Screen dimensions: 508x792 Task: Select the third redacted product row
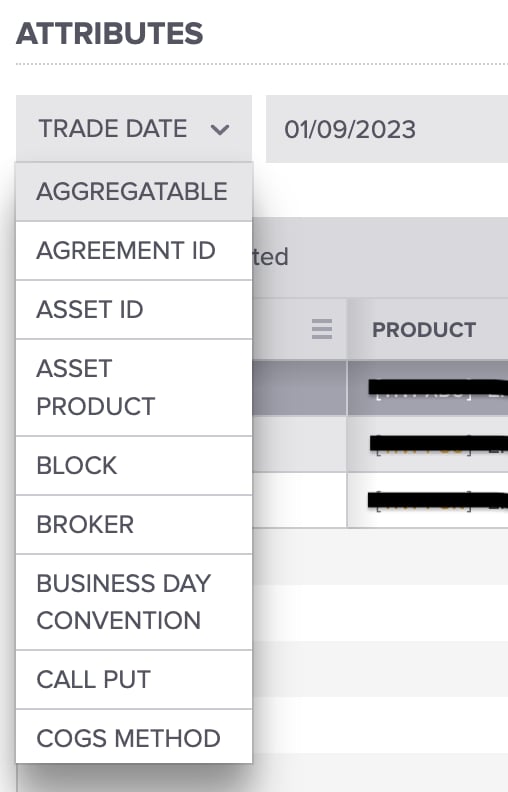click(x=427, y=501)
